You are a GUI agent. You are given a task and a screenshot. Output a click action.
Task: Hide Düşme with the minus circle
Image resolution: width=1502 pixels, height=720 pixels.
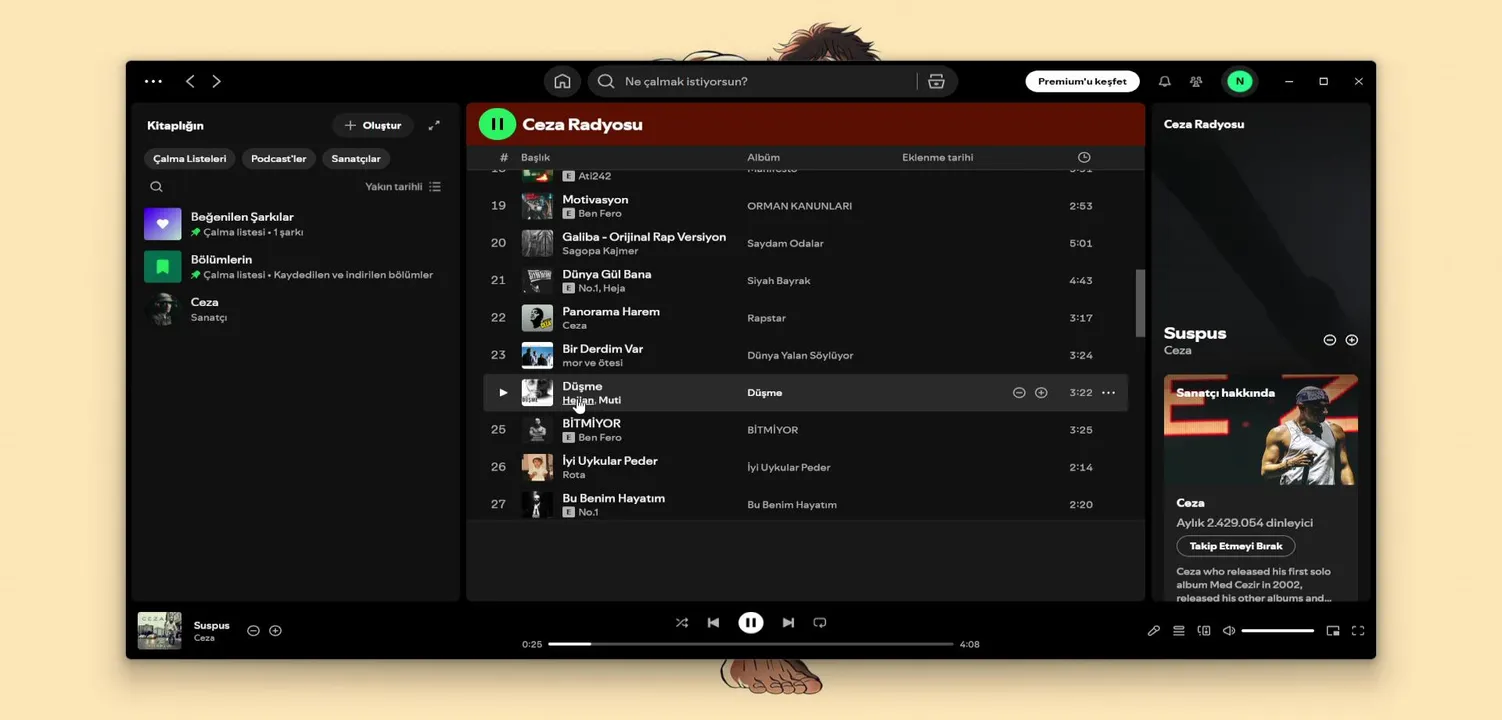point(1019,393)
